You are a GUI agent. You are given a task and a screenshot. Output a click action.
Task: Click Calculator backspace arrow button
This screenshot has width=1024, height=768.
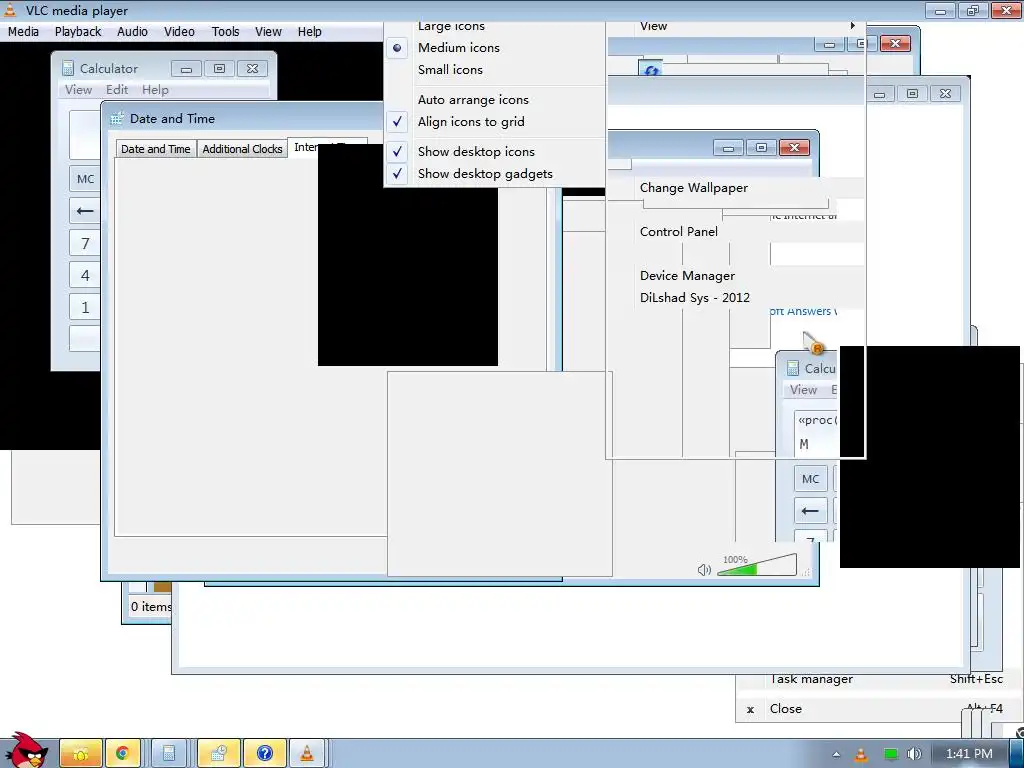click(85, 211)
